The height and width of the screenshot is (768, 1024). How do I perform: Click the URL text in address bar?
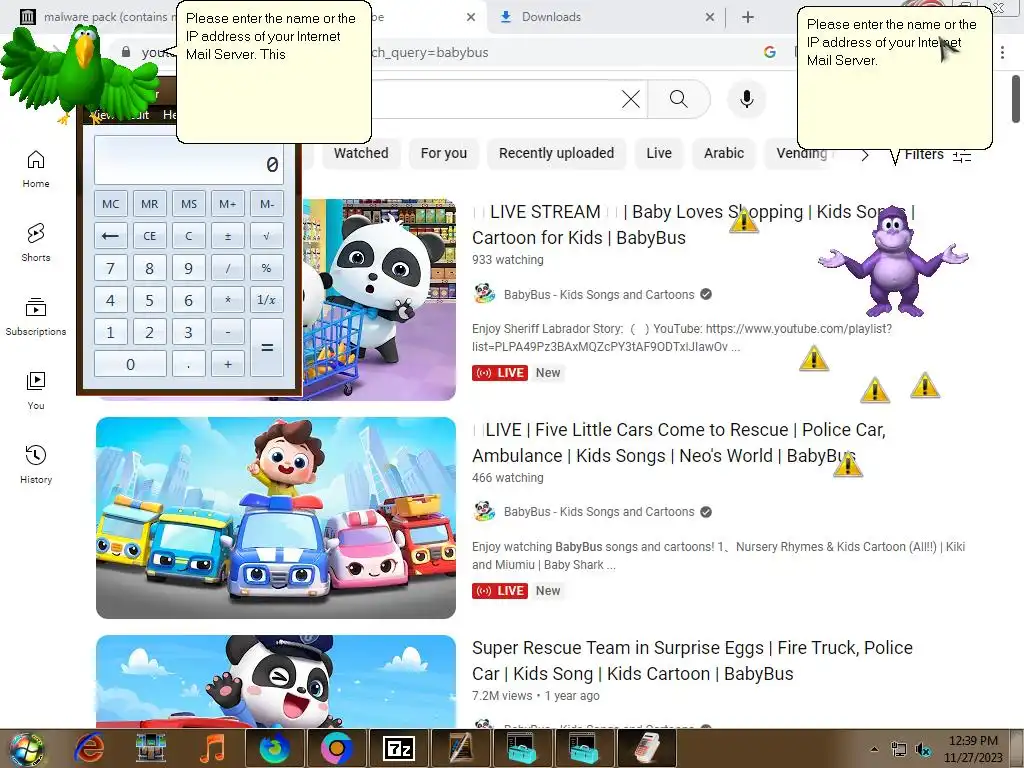(430, 52)
